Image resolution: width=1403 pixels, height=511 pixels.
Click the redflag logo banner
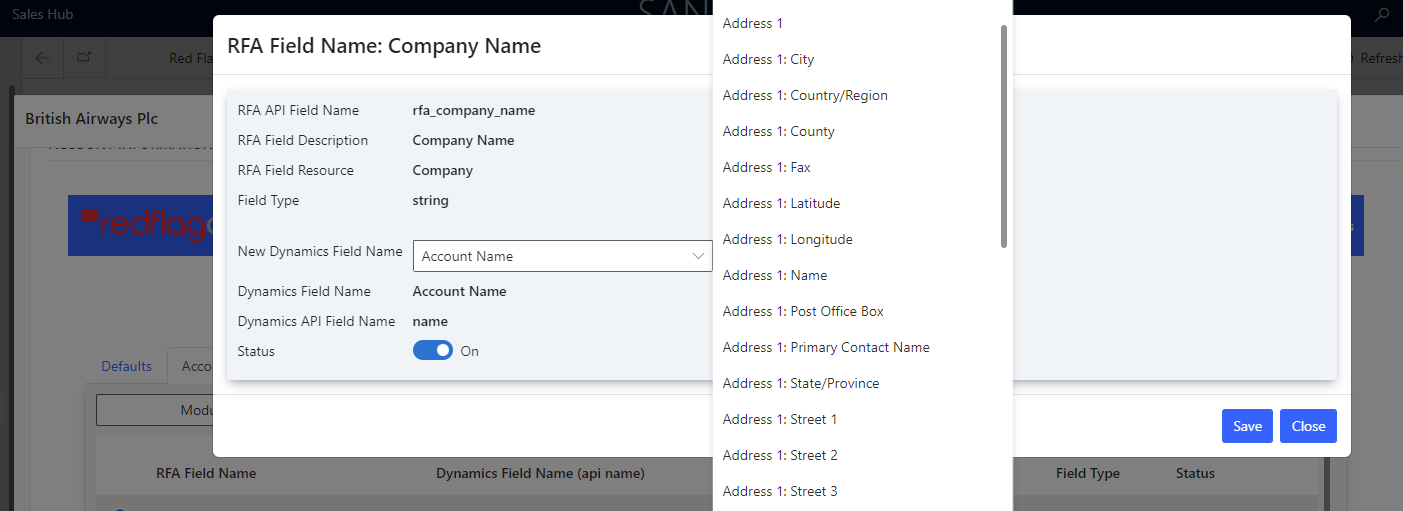coord(140,225)
